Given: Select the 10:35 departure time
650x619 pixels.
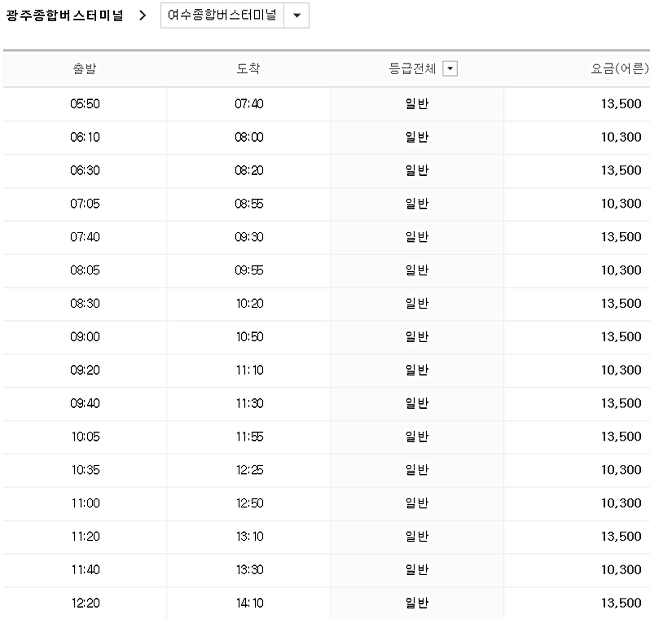Looking at the screenshot, I should pos(85,470).
